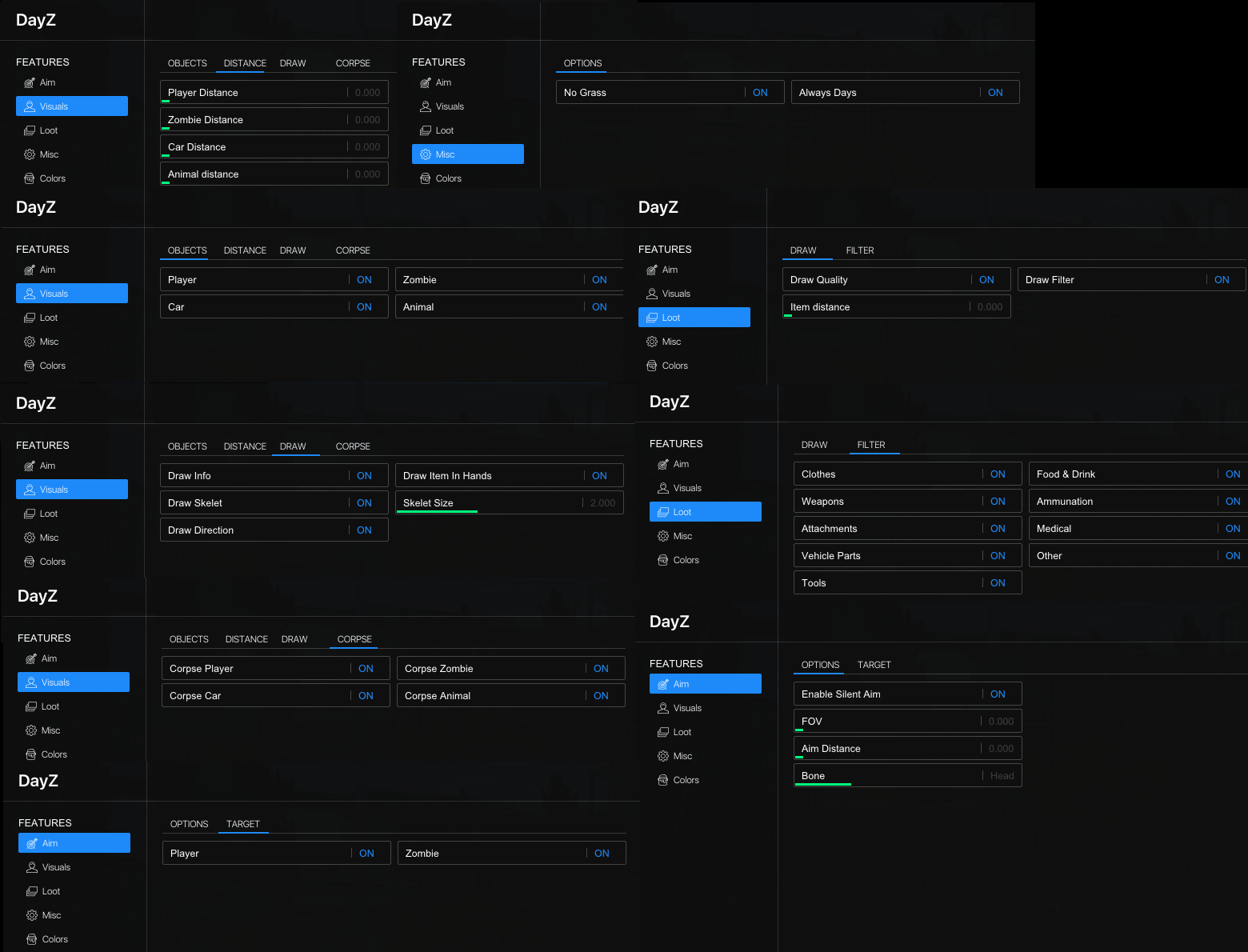Open the Bone selector showing Head
This screenshot has height=952, width=1248.
point(1001,776)
